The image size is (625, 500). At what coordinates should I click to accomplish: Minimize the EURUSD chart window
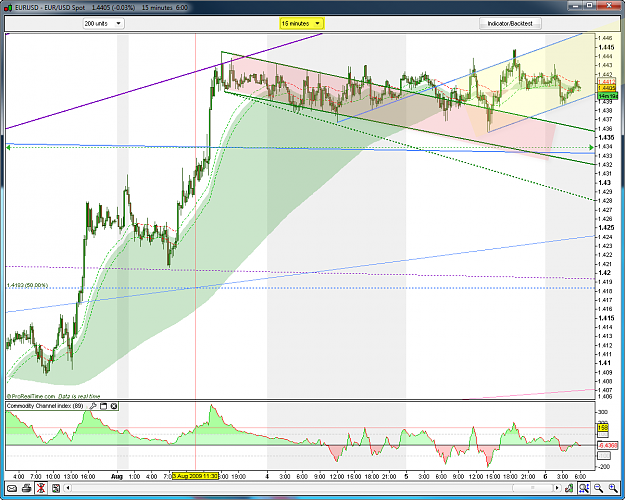point(575,6)
